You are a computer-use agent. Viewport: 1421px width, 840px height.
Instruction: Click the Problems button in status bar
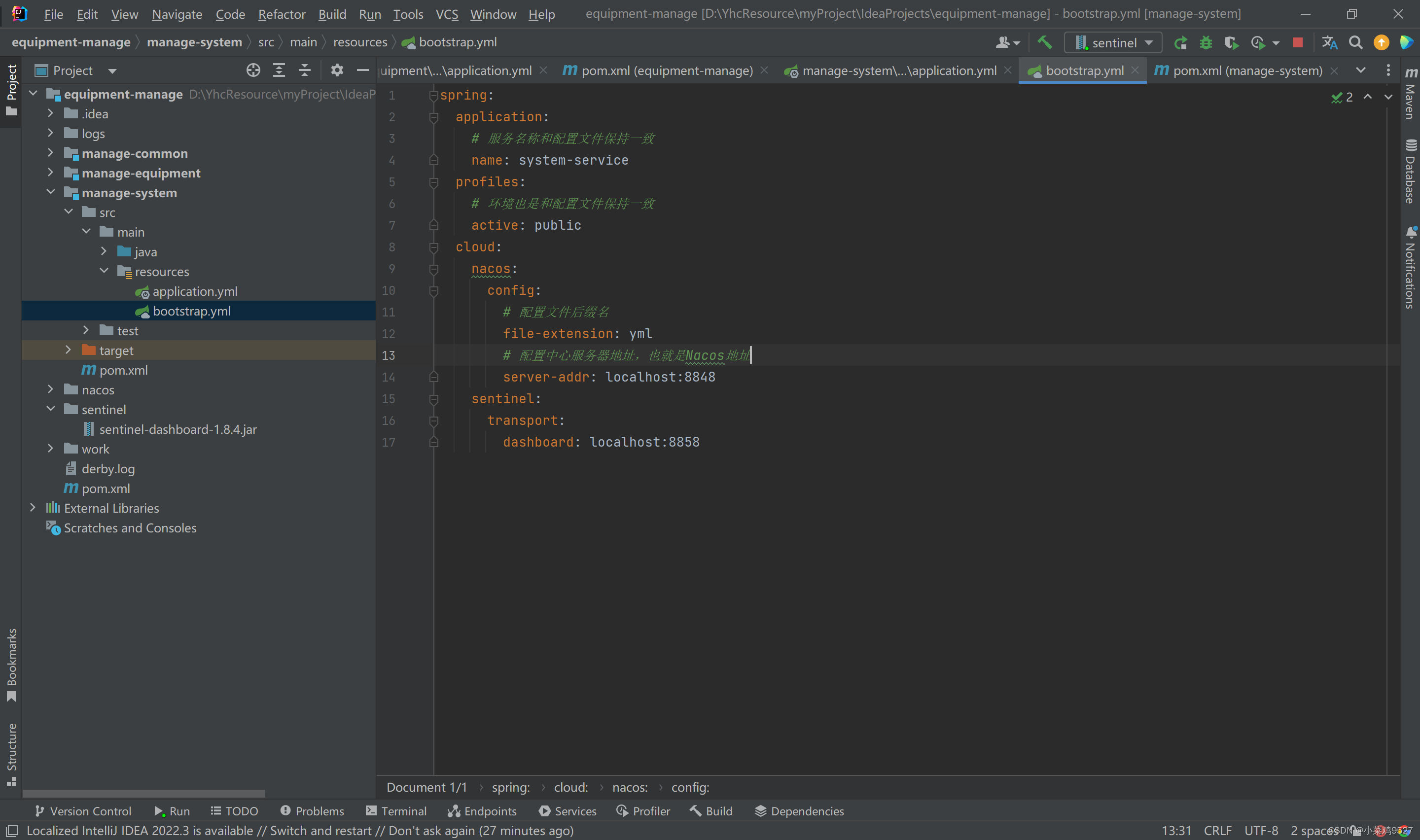313,810
